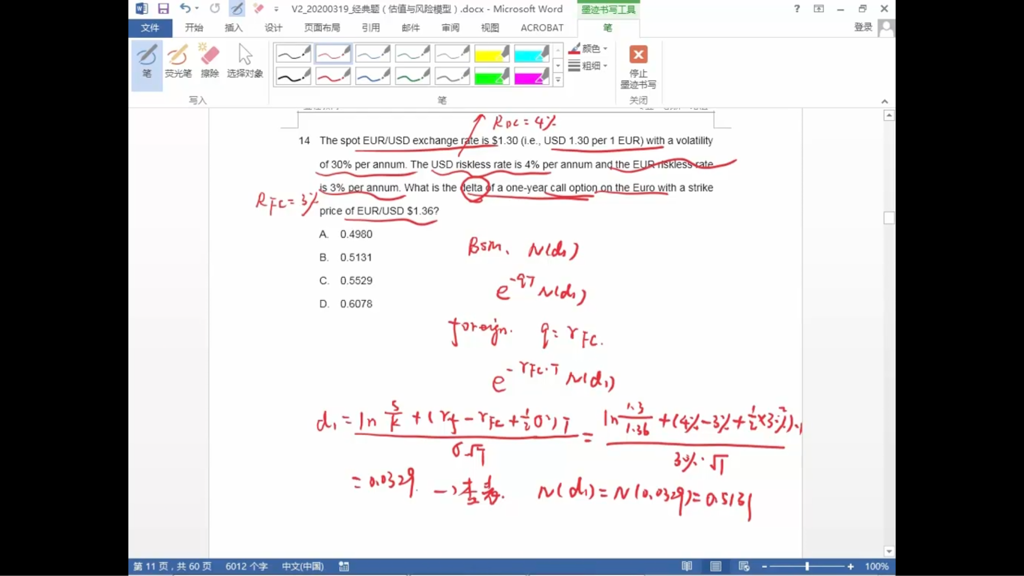Viewport: 1024px width, 576px height.
Task: Redo the last action
Action: pos(215,8)
